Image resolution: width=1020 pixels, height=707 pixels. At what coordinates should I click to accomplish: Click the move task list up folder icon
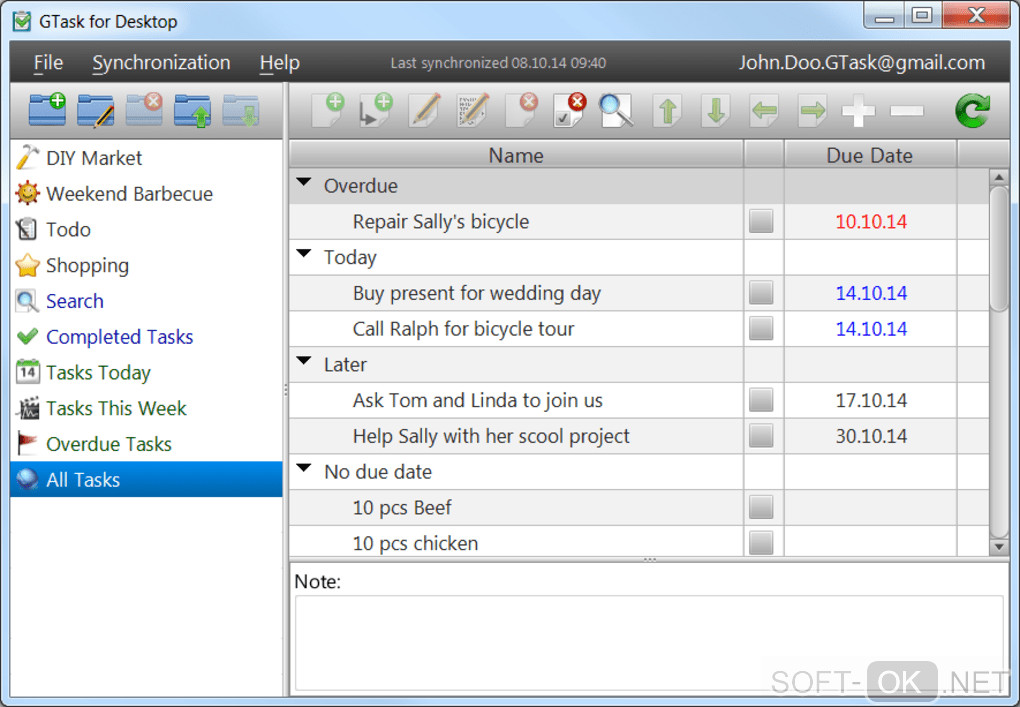coord(193,111)
